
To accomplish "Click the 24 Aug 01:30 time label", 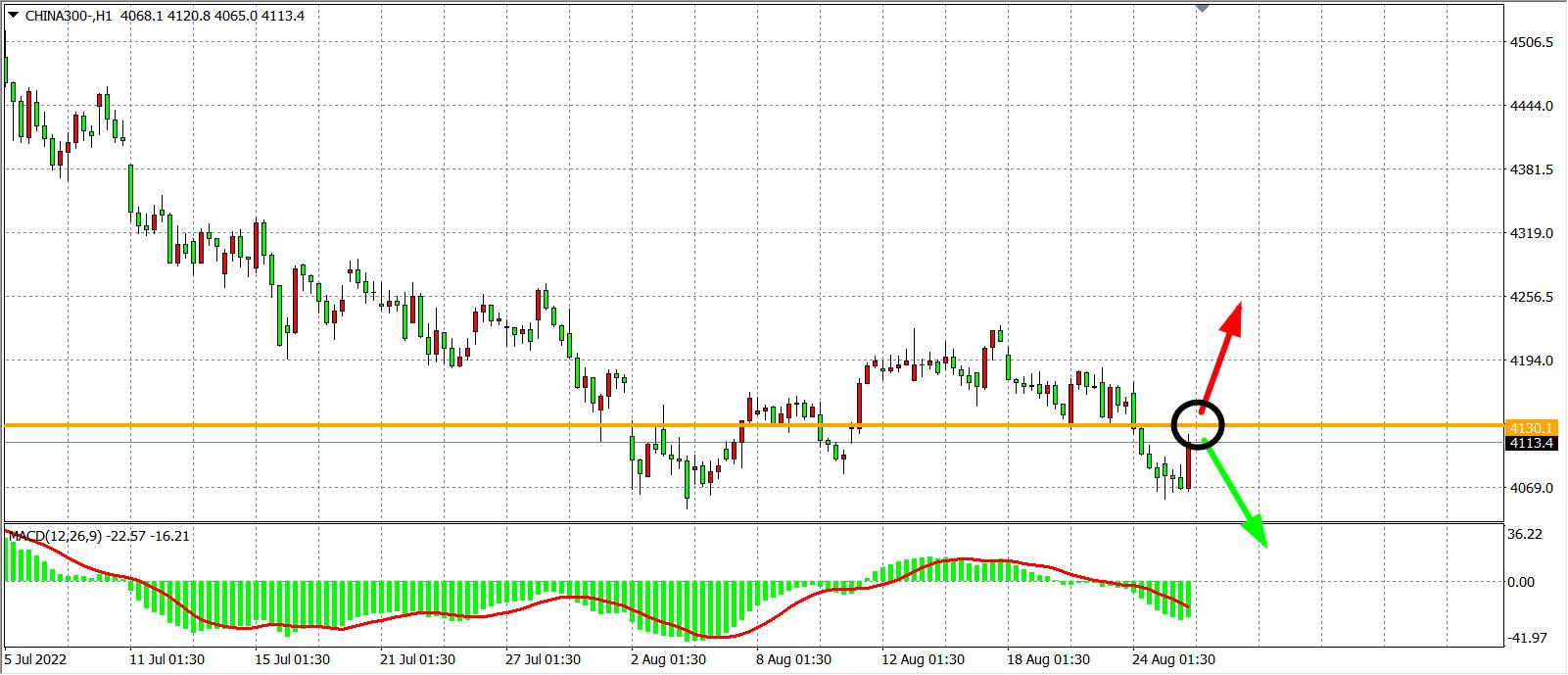I will point(1173,659).
